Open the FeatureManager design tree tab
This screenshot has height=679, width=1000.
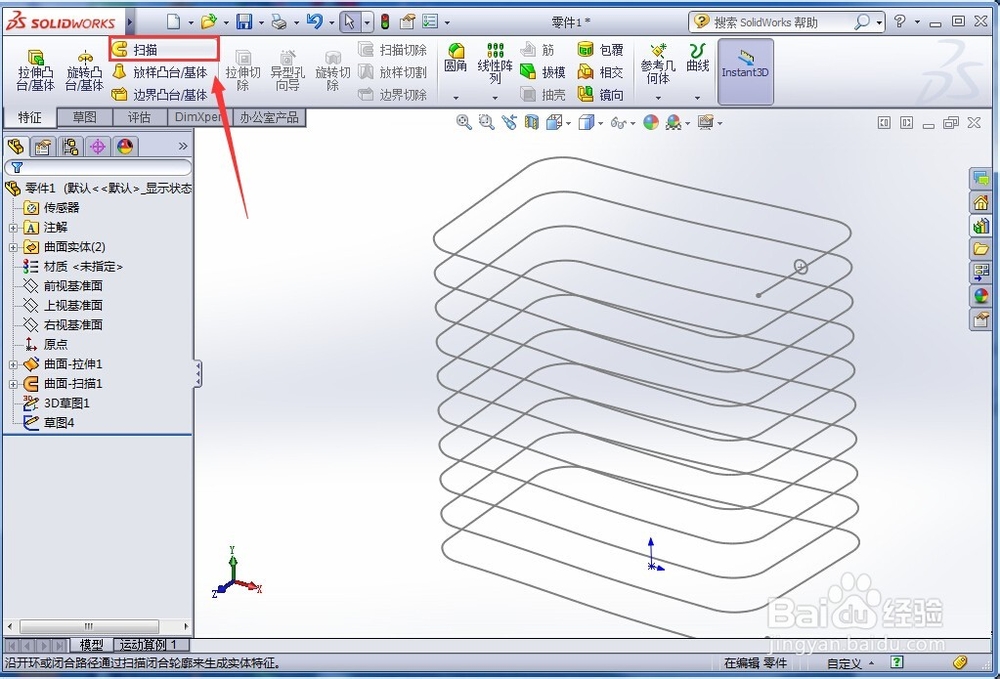point(16,147)
